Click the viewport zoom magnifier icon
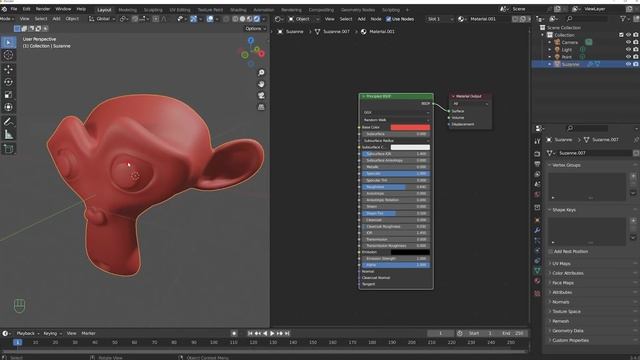Image resolution: width=640 pixels, height=360 pixels. 261,73
